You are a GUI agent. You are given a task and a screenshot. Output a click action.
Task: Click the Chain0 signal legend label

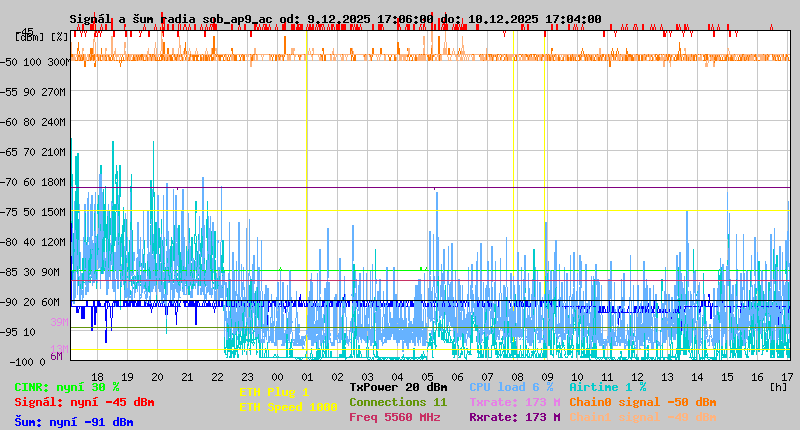pyautogui.click(x=642, y=402)
